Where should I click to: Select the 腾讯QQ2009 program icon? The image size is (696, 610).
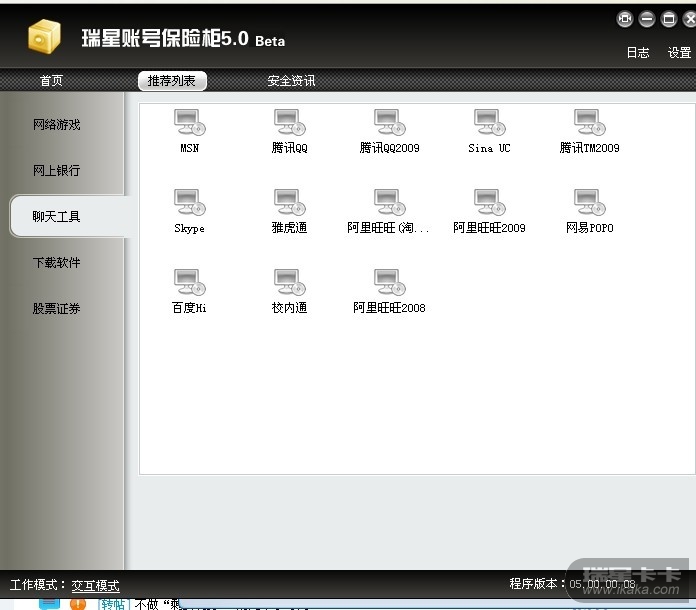click(x=389, y=123)
